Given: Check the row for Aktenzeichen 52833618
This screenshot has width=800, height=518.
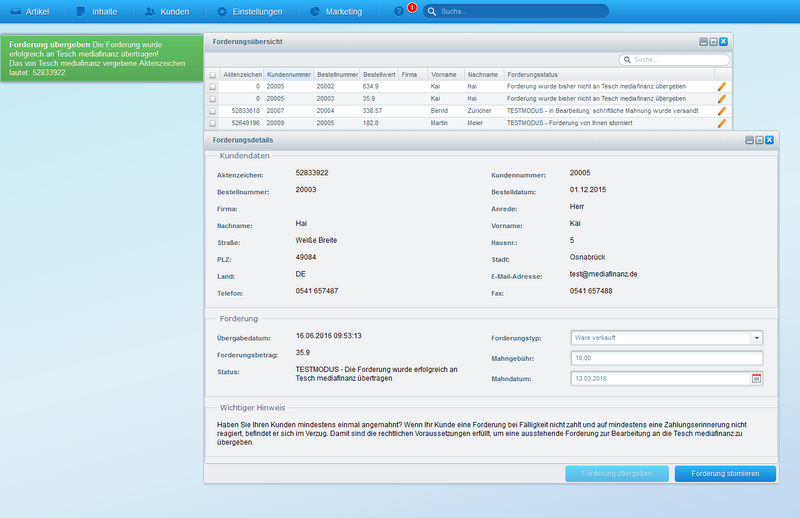Looking at the screenshot, I should (x=212, y=111).
